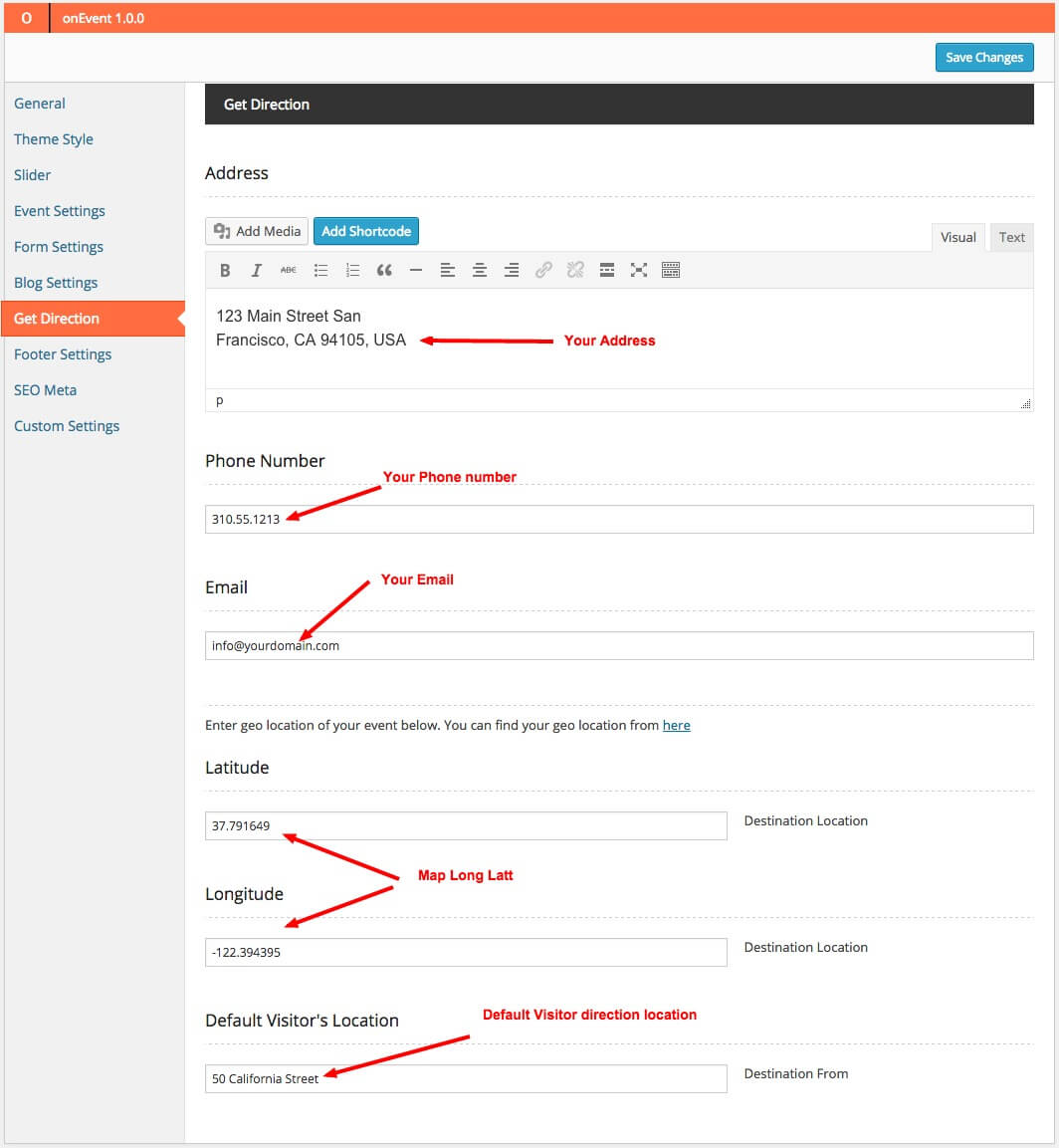Open Event Settings in the sidebar

tap(60, 211)
